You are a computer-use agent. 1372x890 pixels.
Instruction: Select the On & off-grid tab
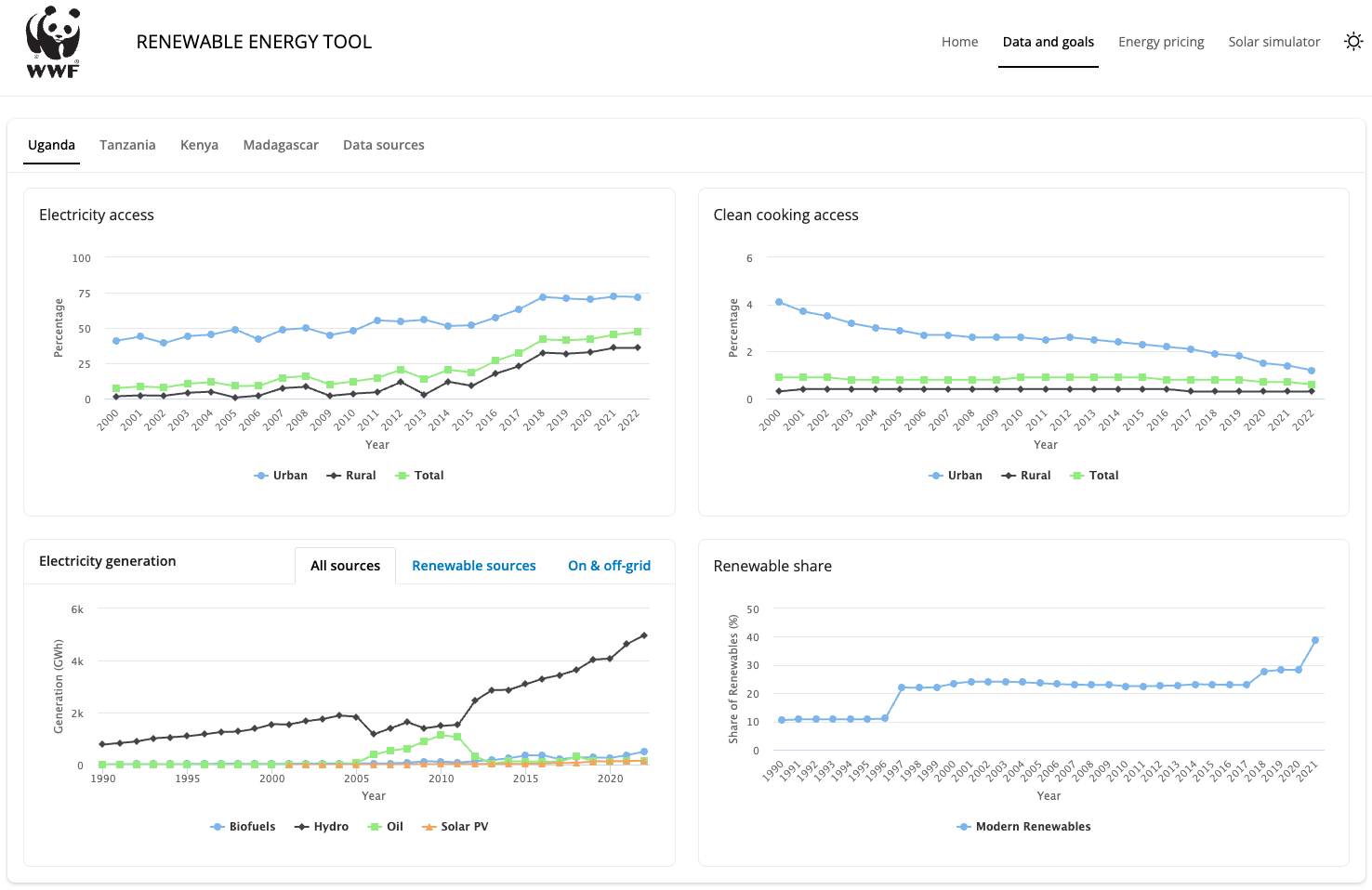609,566
